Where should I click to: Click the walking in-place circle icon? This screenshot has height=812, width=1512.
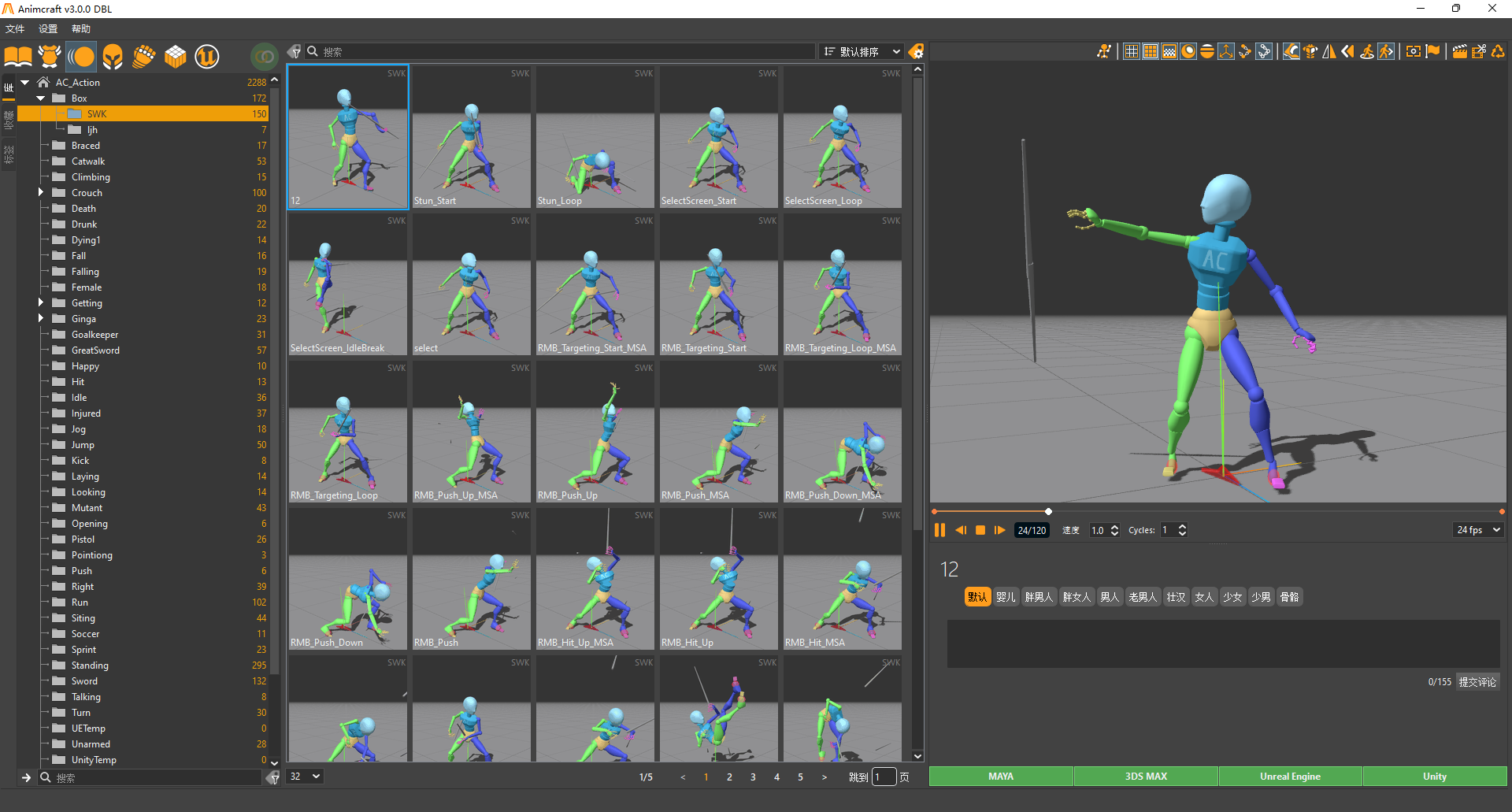pos(1367,51)
